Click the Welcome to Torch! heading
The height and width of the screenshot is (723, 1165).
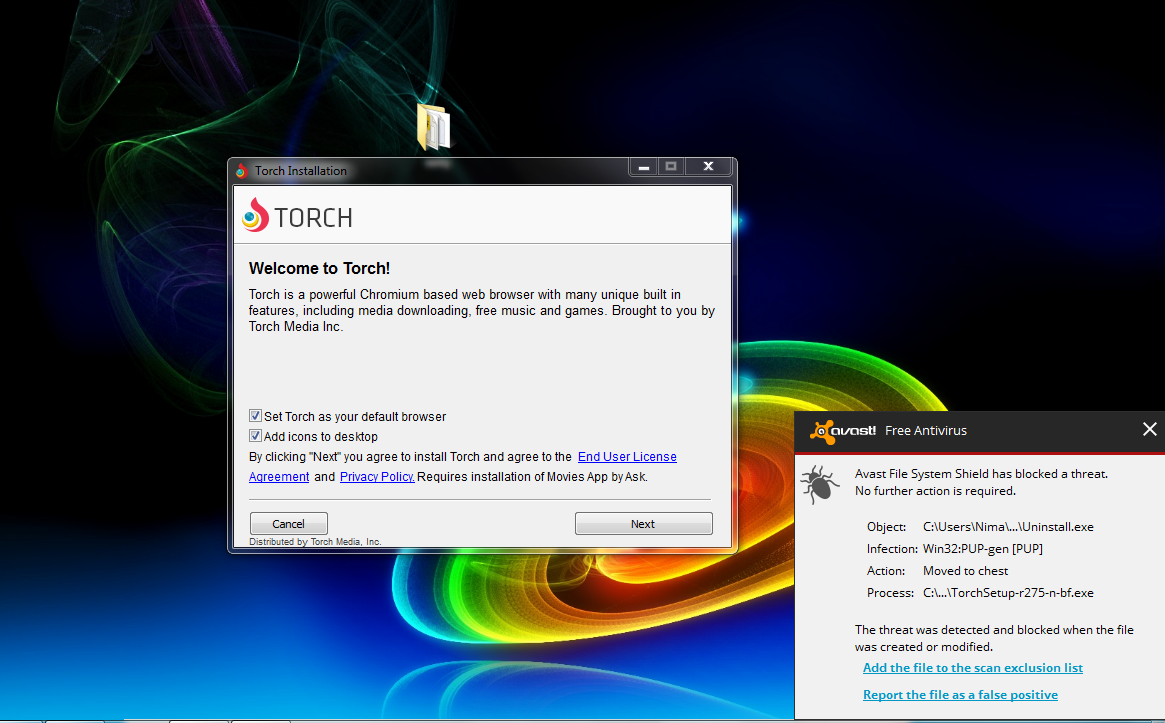(319, 268)
